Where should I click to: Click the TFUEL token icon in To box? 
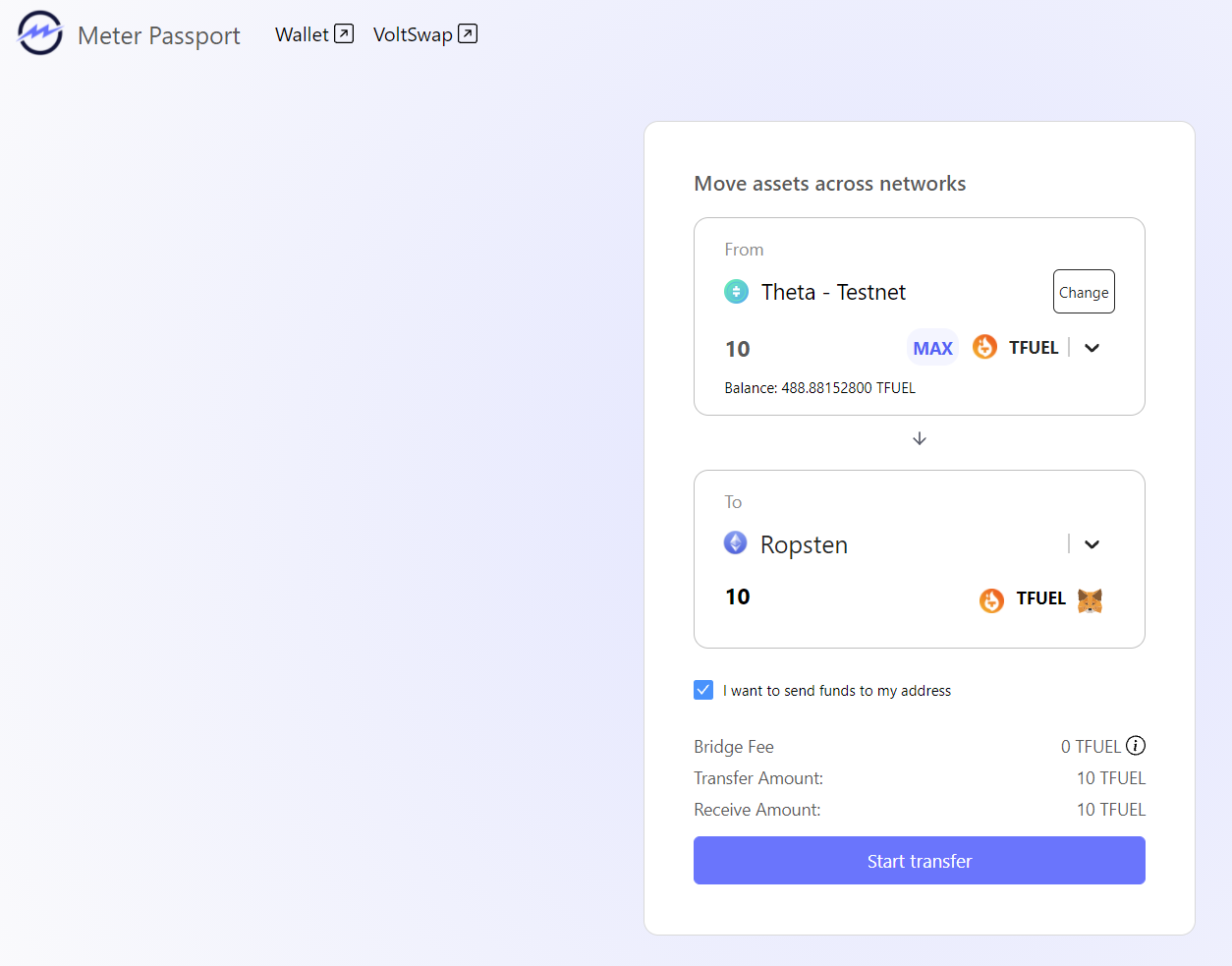point(991,599)
